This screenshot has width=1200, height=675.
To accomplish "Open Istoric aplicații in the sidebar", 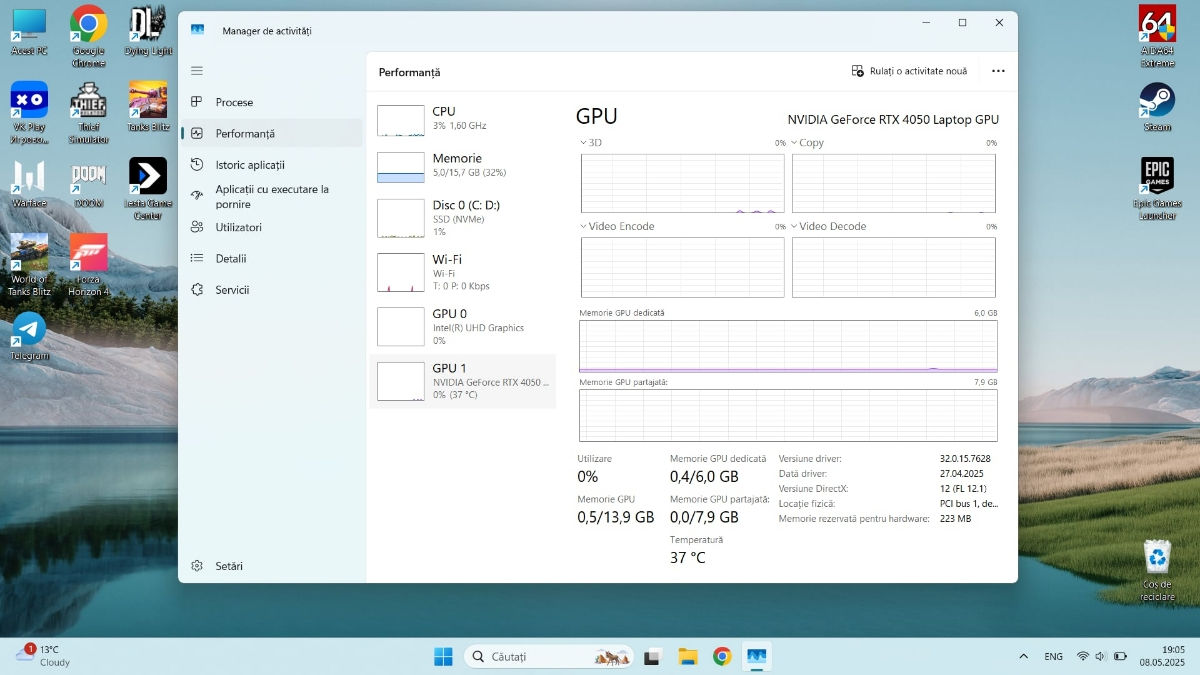I will (272, 165).
